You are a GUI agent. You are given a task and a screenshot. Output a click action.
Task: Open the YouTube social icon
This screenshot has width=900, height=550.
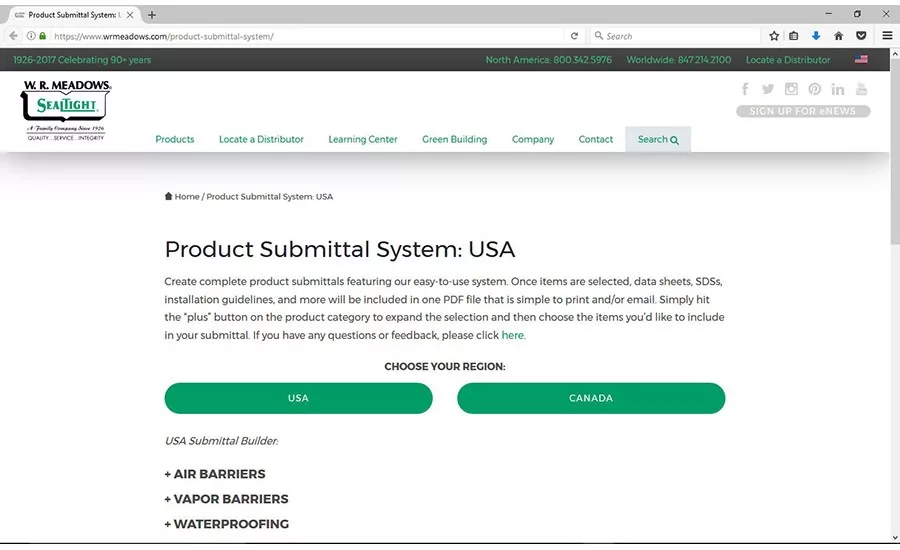point(862,89)
